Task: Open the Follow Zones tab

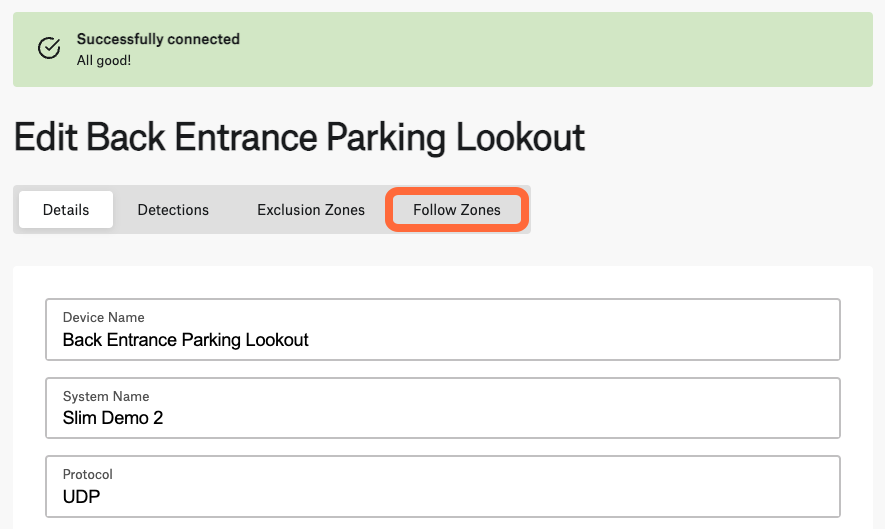Action: coord(457,209)
